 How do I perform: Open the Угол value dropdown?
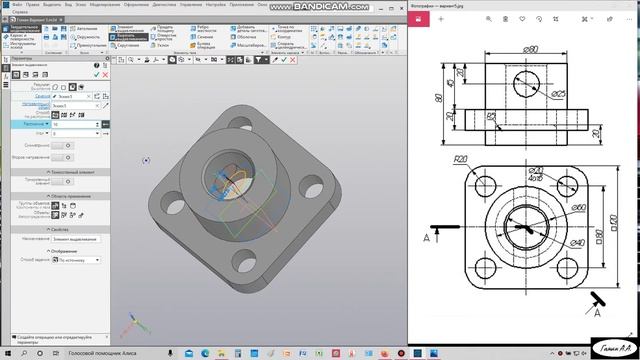[97, 133]
